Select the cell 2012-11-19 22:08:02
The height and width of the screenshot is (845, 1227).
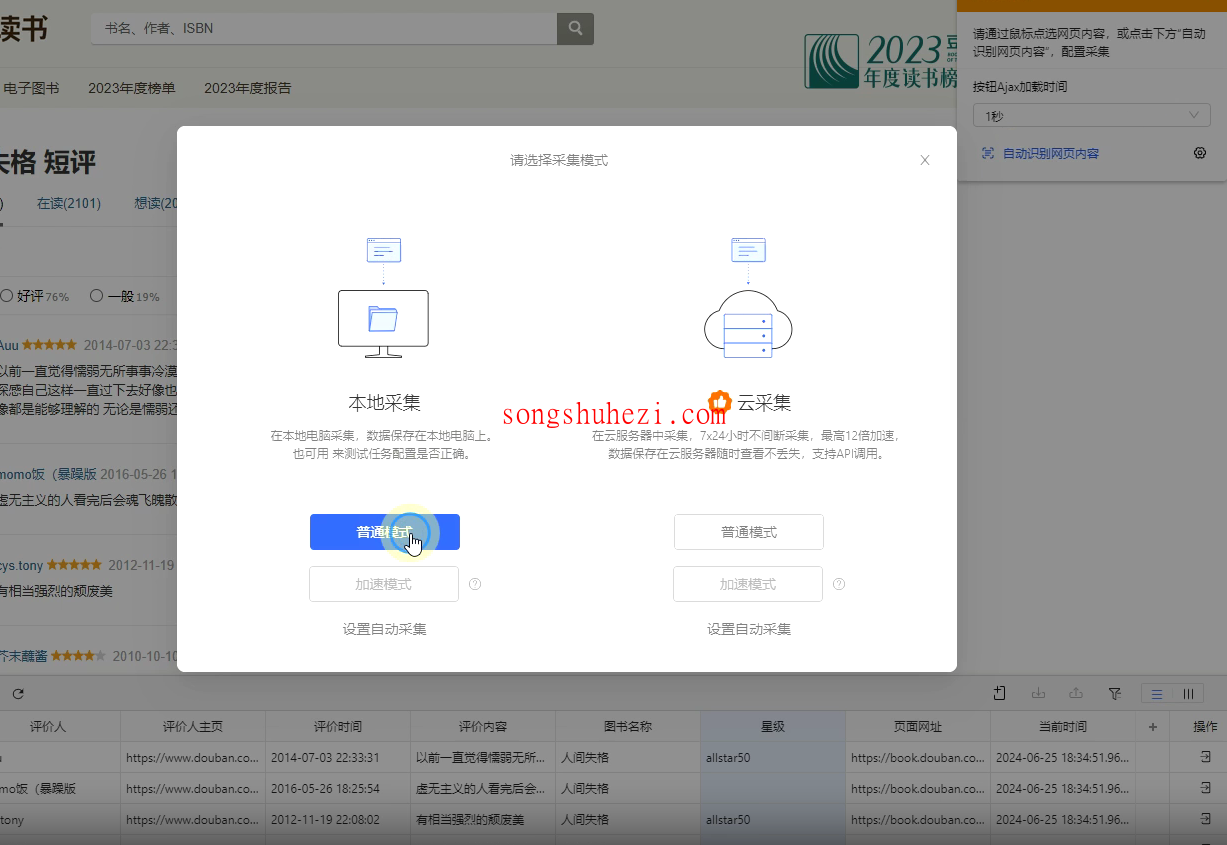pos(338,820)
